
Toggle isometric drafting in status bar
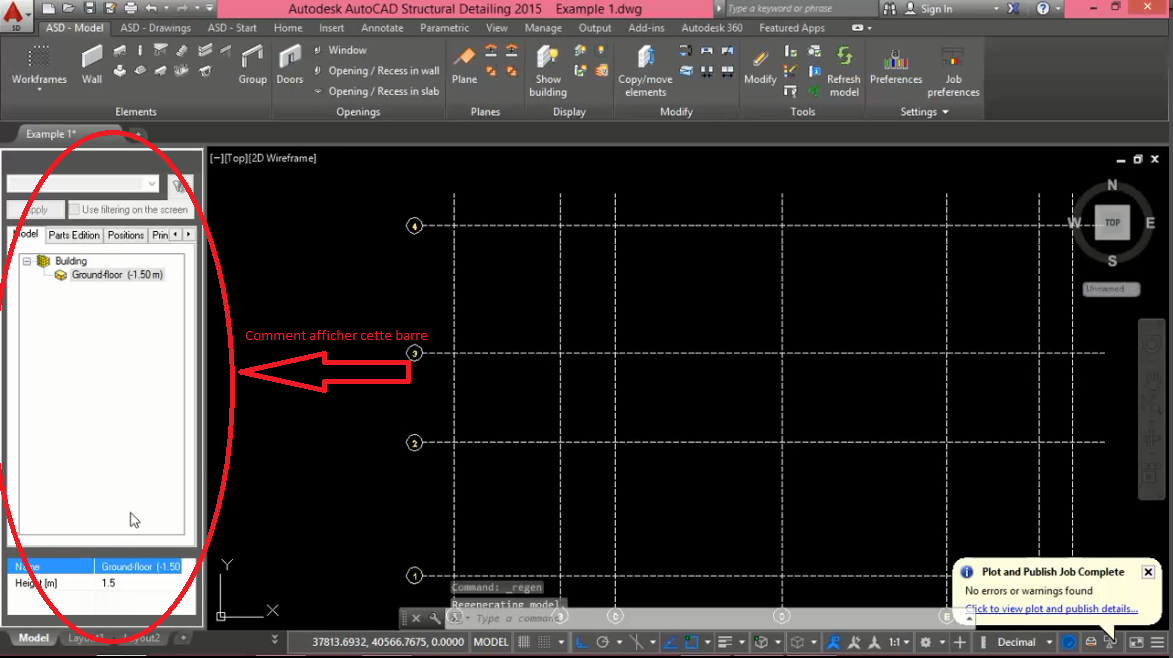(x=637, y=642)
